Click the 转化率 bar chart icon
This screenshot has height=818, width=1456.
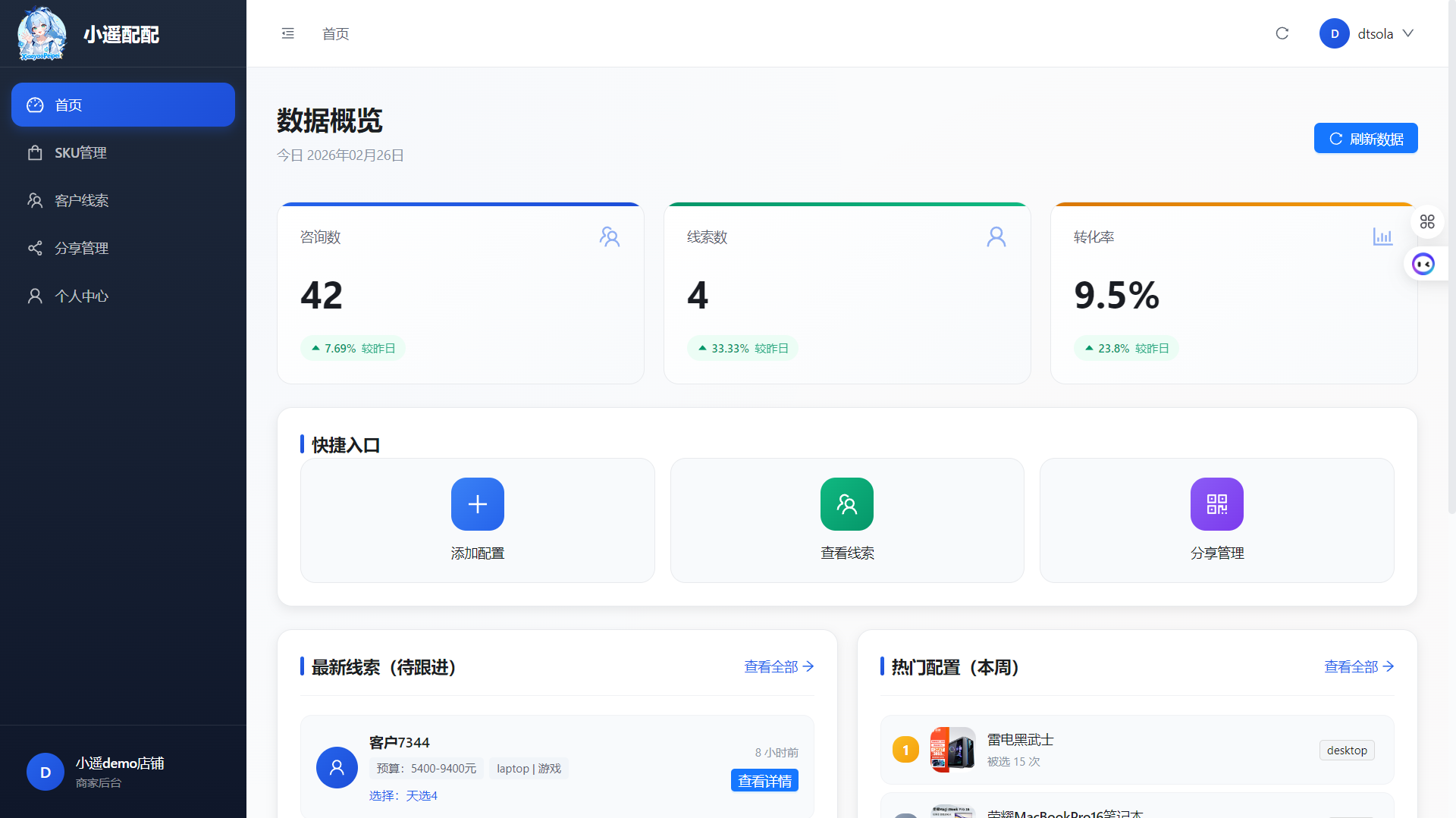pos(1382,237)
